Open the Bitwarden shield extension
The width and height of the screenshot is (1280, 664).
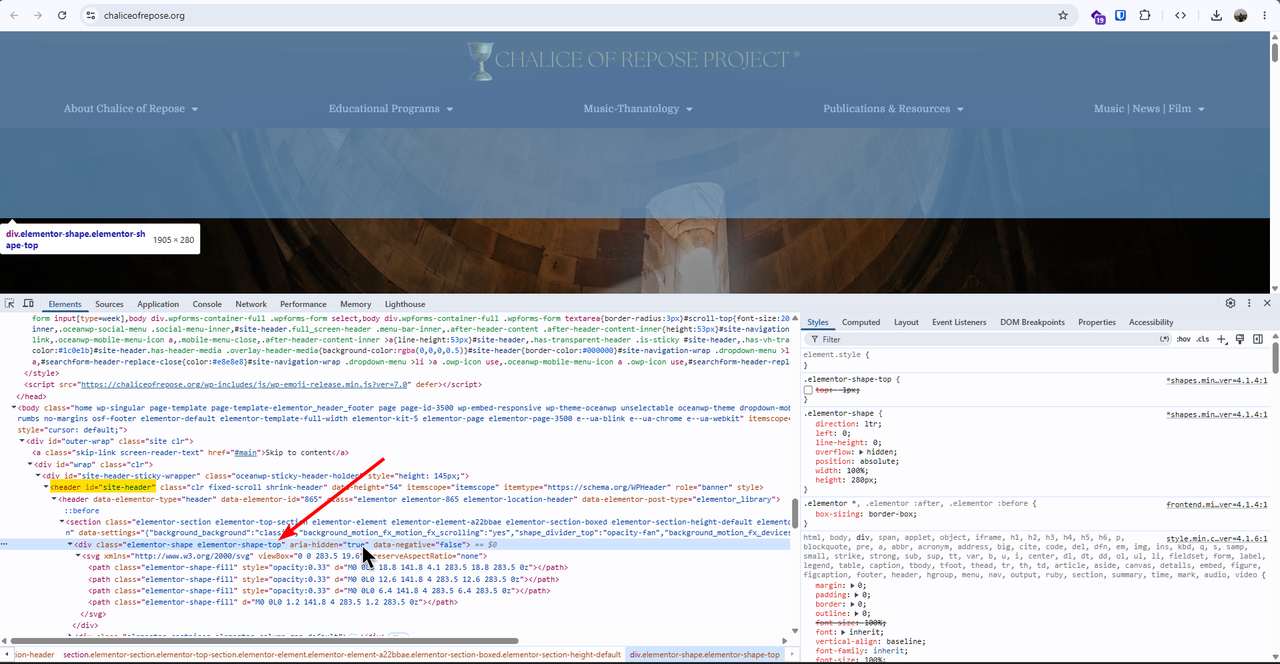(x=1121, y=16)
